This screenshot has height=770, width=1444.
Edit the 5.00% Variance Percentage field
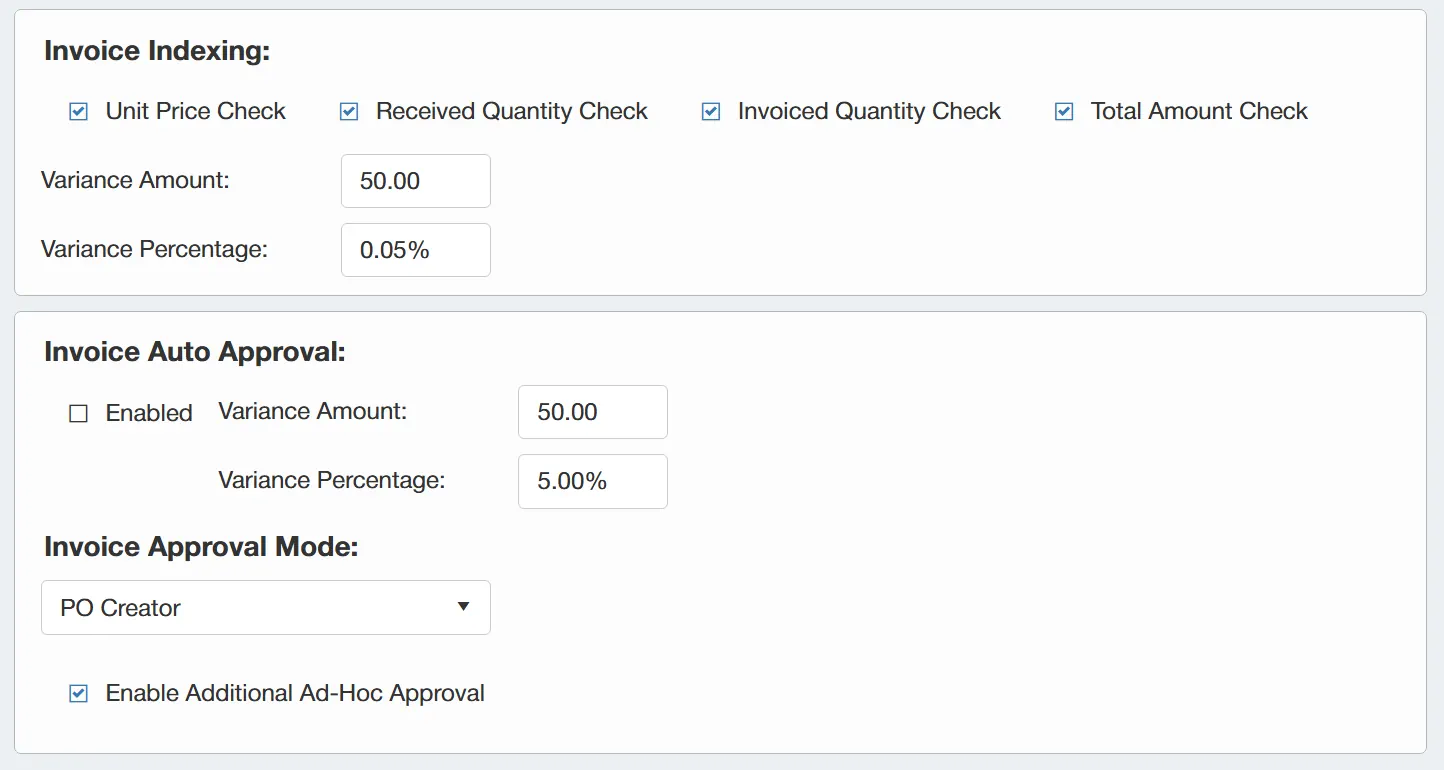tap(593, 481)
